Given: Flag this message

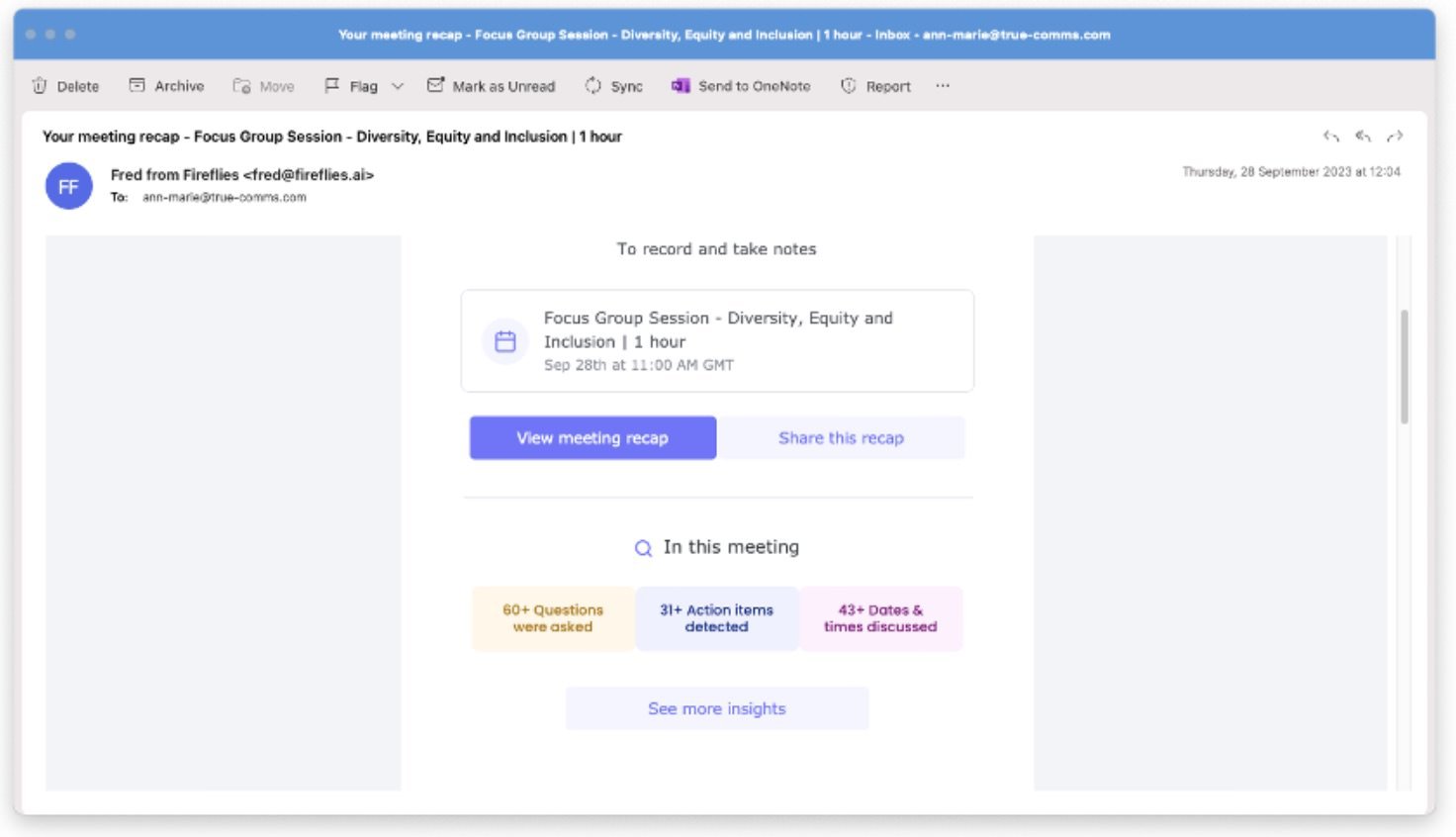Looking at the screenshot, I should pyautogui.click(x=351, y=86).
